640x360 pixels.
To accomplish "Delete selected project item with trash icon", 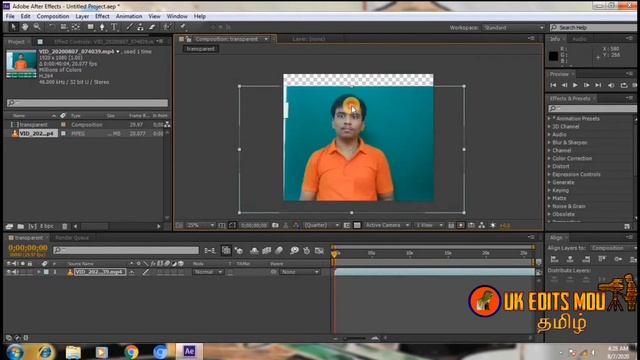I will point(64,226).
